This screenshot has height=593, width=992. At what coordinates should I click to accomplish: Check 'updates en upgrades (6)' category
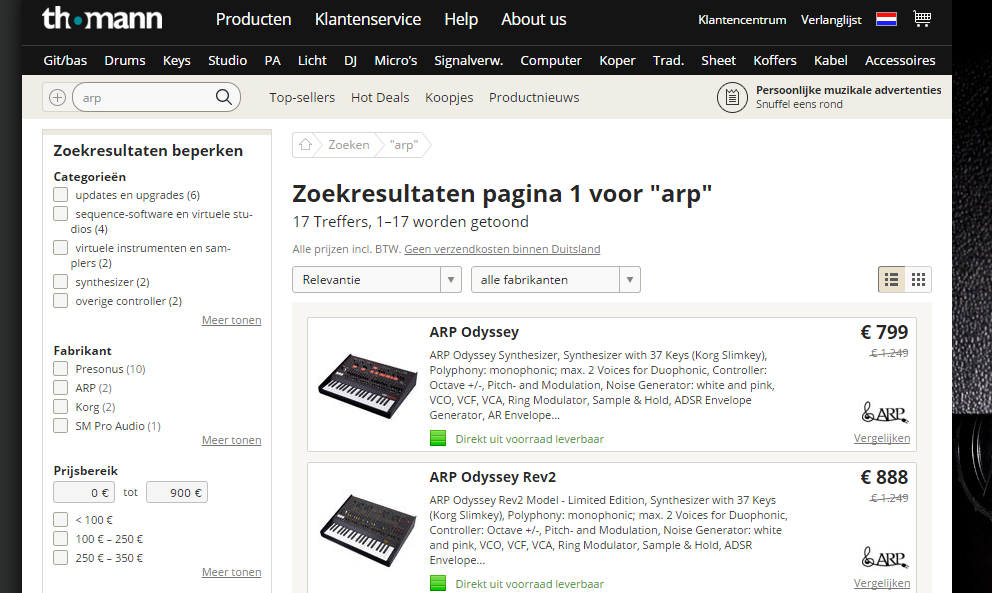tap(61, 194)
